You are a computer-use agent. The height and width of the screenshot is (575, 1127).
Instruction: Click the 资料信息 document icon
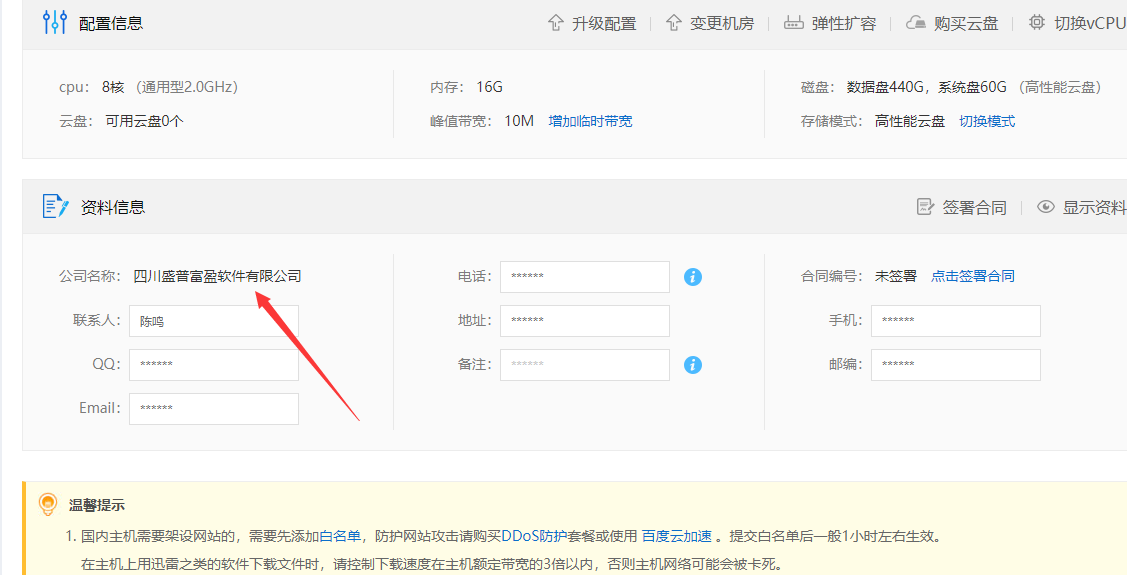coord(55,207)
